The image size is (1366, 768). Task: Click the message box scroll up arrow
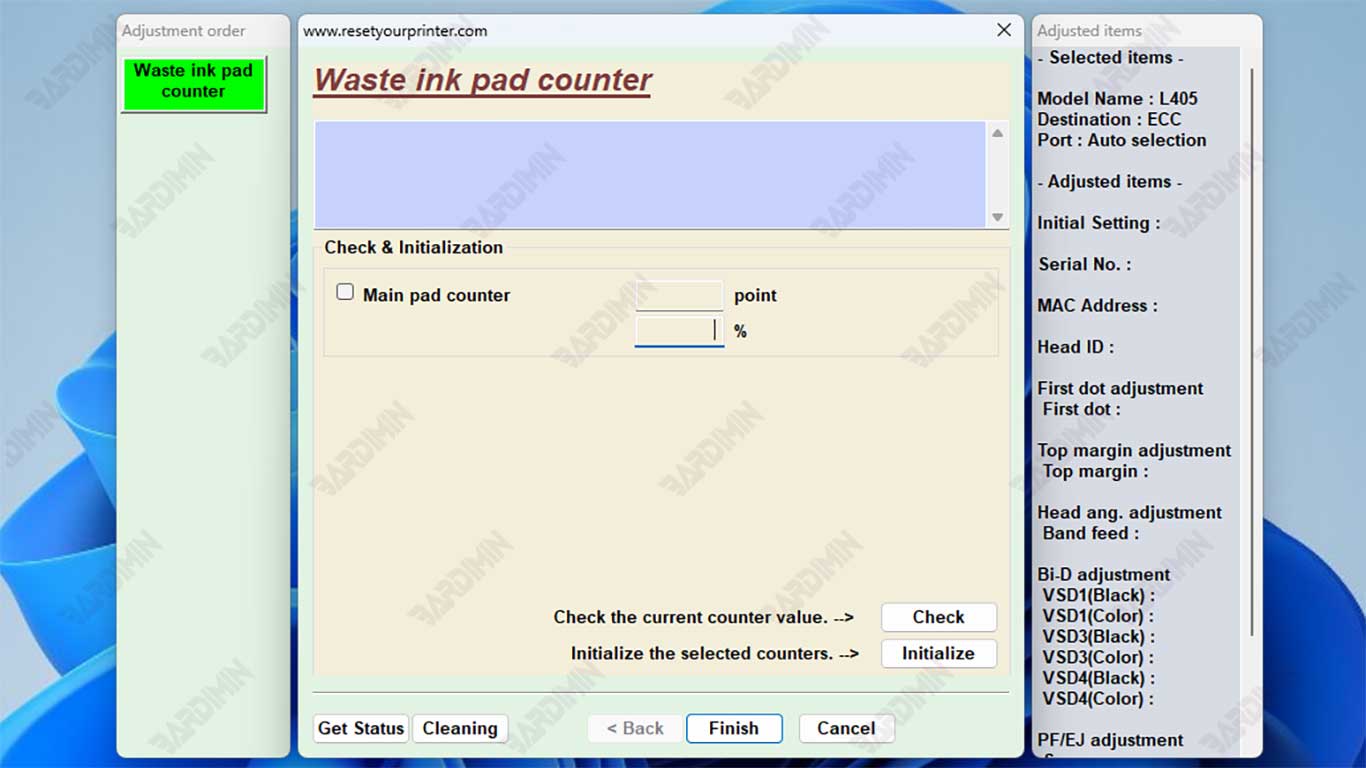coord(997,134)
